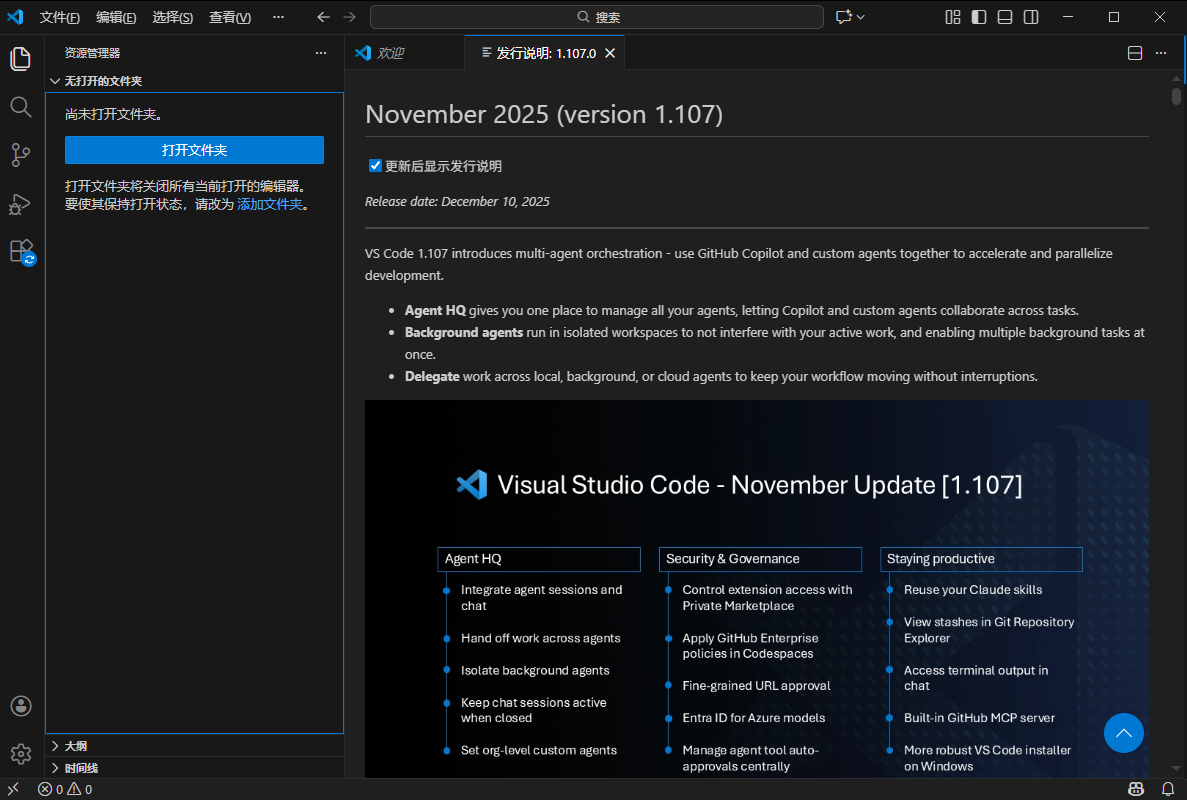Open the Search view in activity bar
This screenshot has width=1187, height=800.
point(21,107)
